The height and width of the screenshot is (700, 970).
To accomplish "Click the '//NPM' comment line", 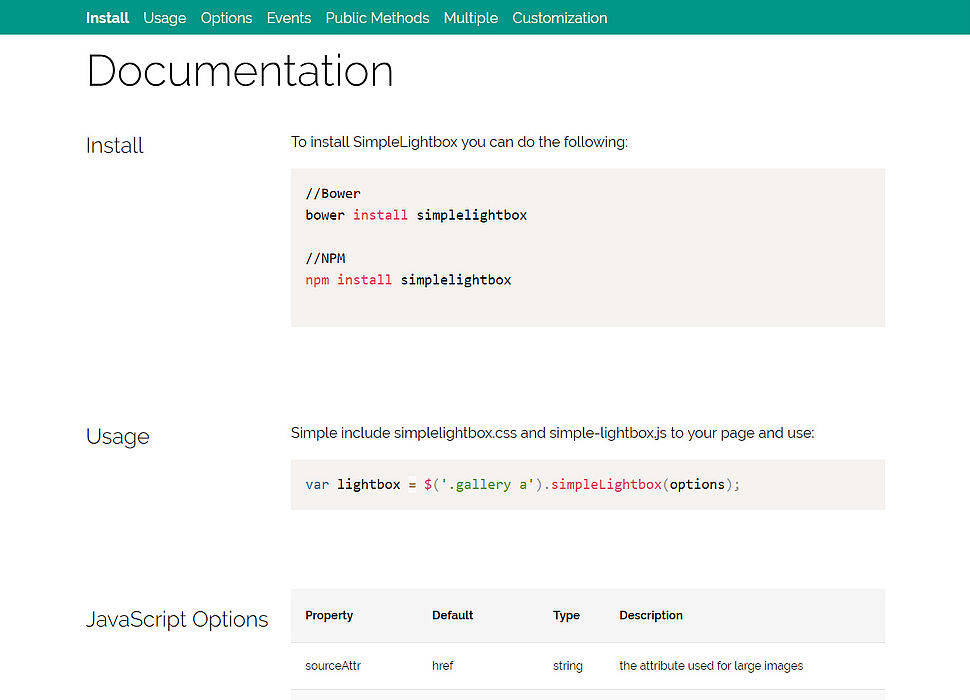I will pos(325,258).
